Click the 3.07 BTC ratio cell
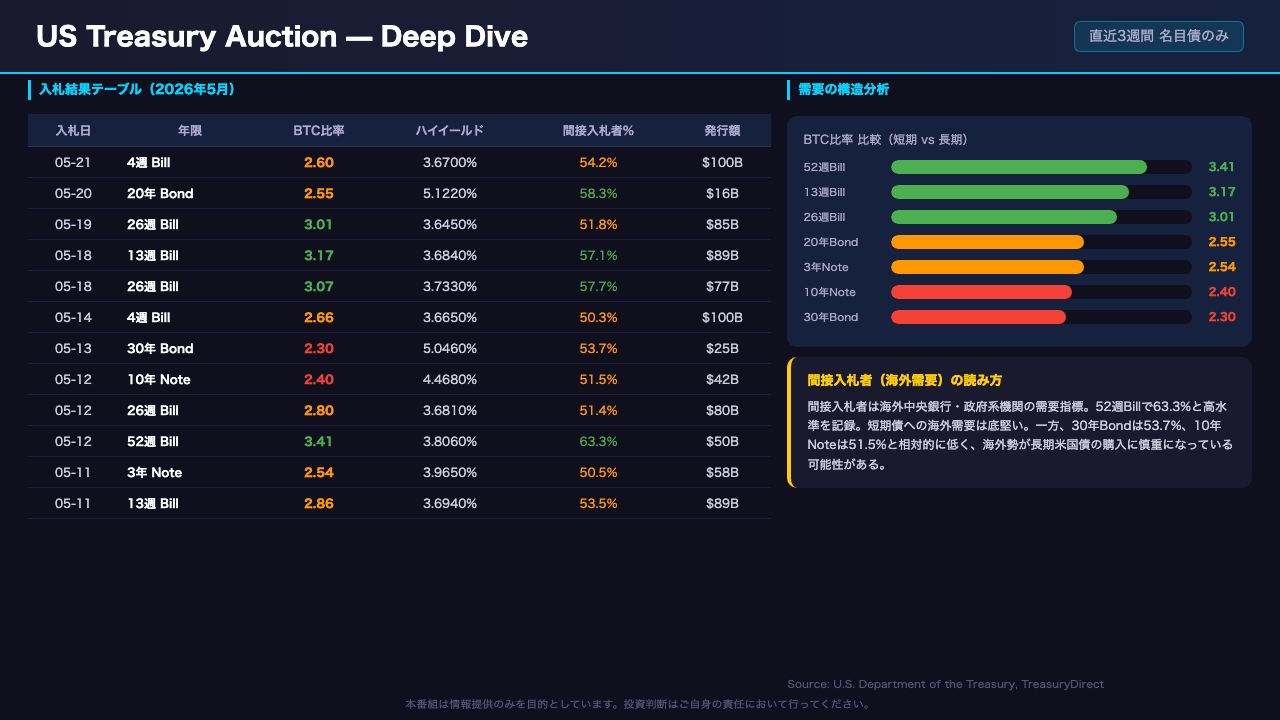The width and height of the screenshot is (1280, 720). [319, 286]
